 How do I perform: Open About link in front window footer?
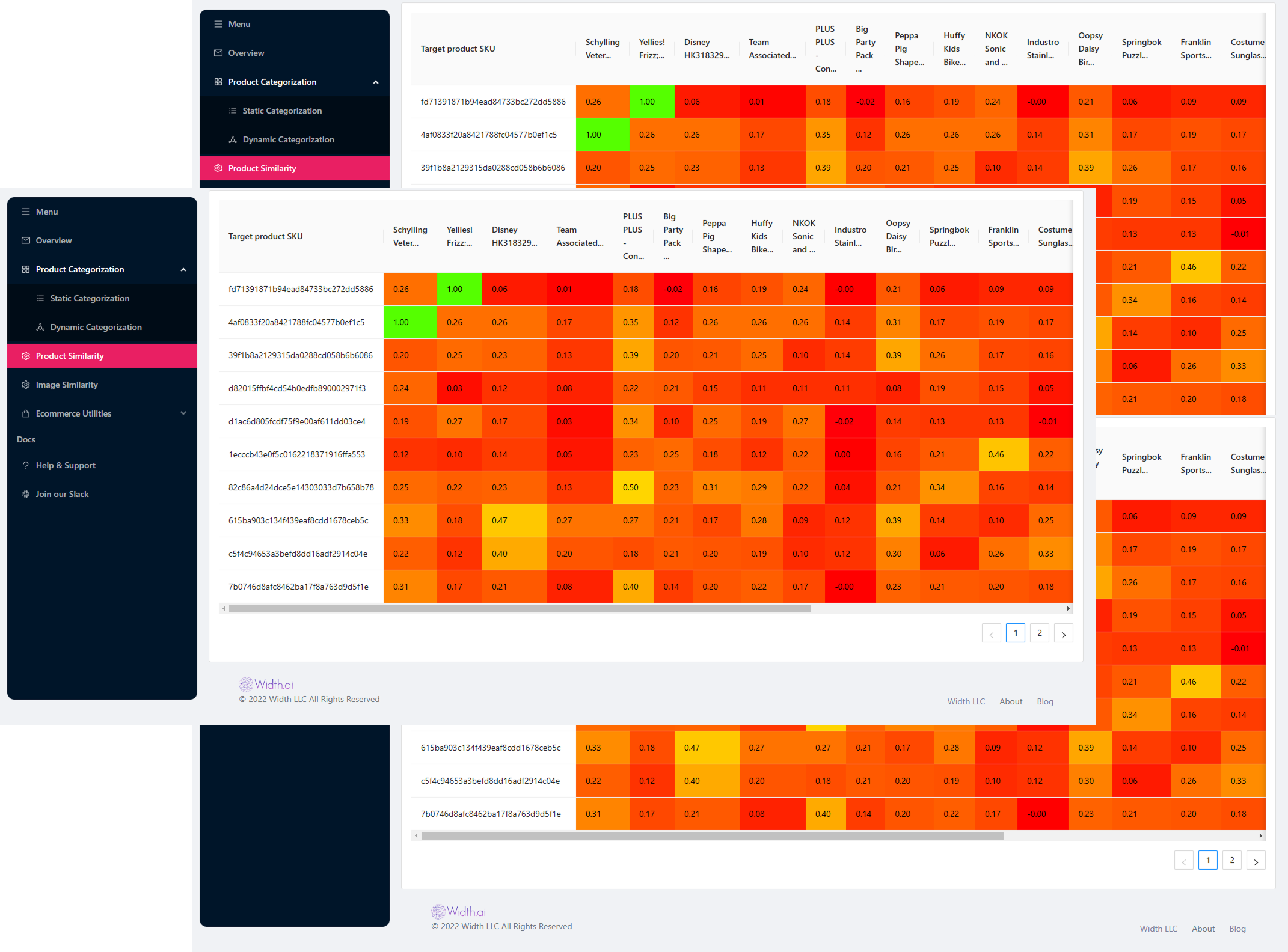pyautogui.click(x=1011, y=701)
